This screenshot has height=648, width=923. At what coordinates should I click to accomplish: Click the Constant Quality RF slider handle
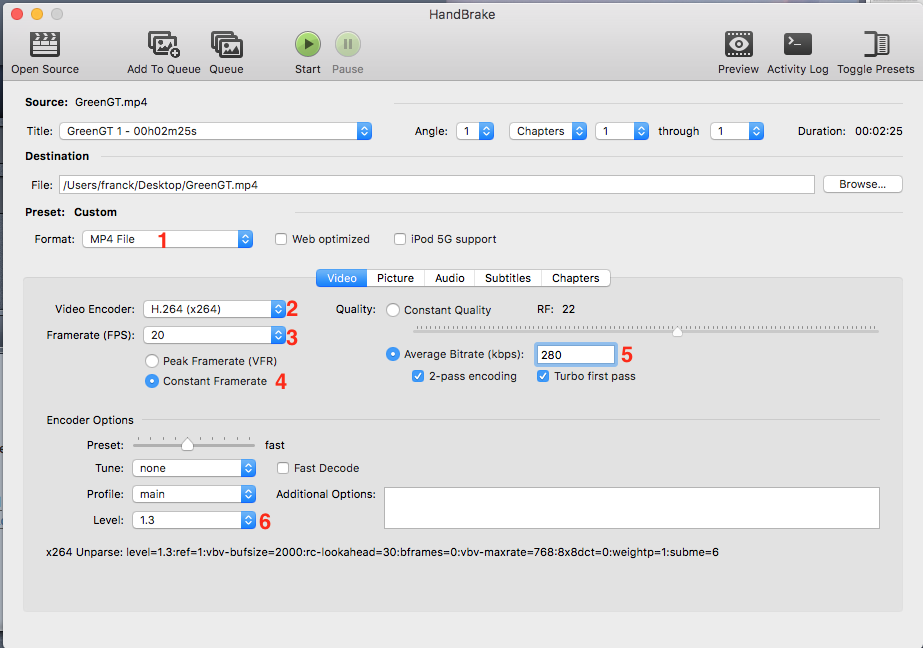tap(678, 331)
